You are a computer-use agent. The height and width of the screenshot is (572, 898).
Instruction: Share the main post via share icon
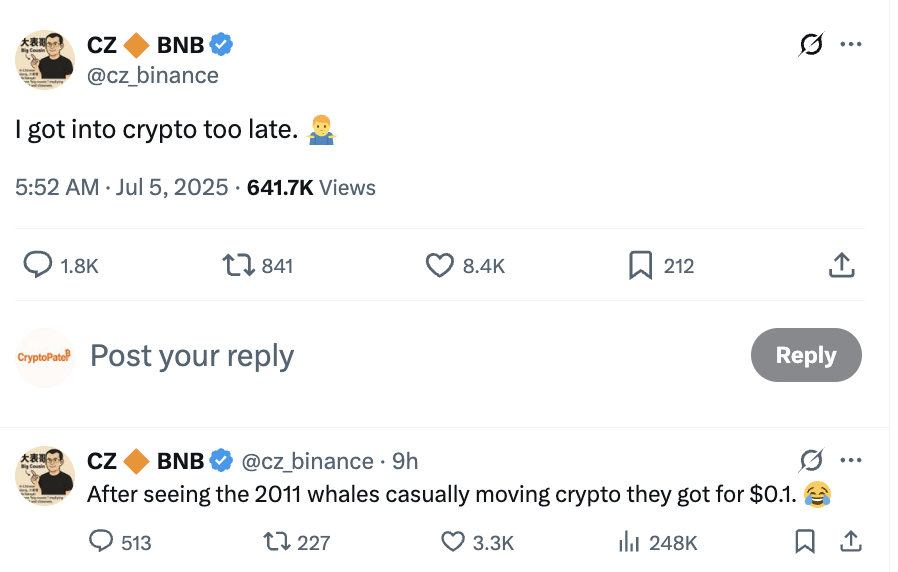[x=841, y=266]
